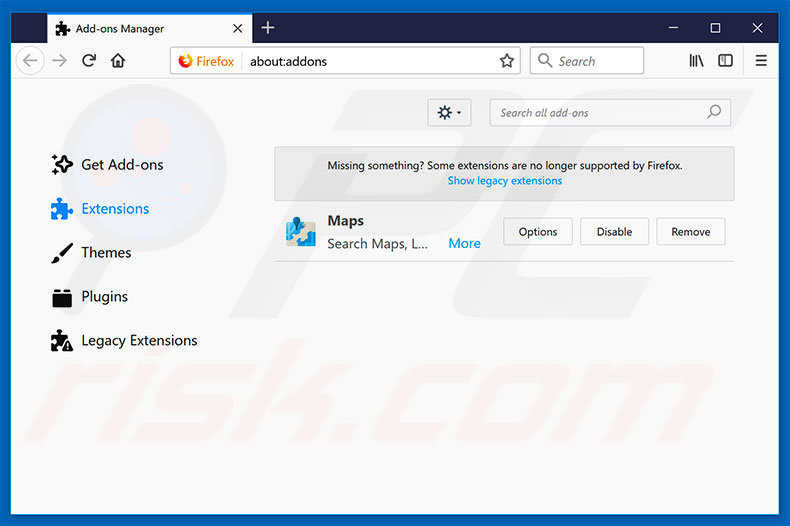Image resolution: width=790 pixels, height=526 pixels.
Task: Open Options for the Maps extension
Action: (537, 232)
